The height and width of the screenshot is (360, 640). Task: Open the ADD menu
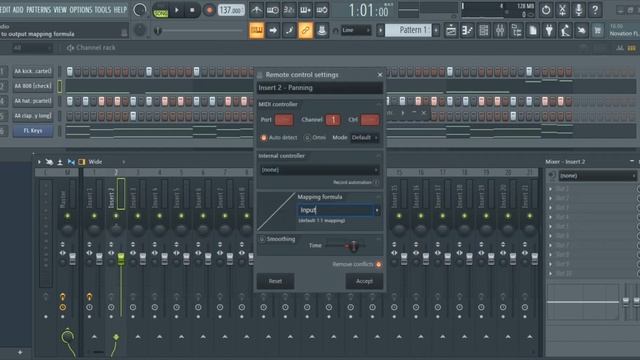18,9
